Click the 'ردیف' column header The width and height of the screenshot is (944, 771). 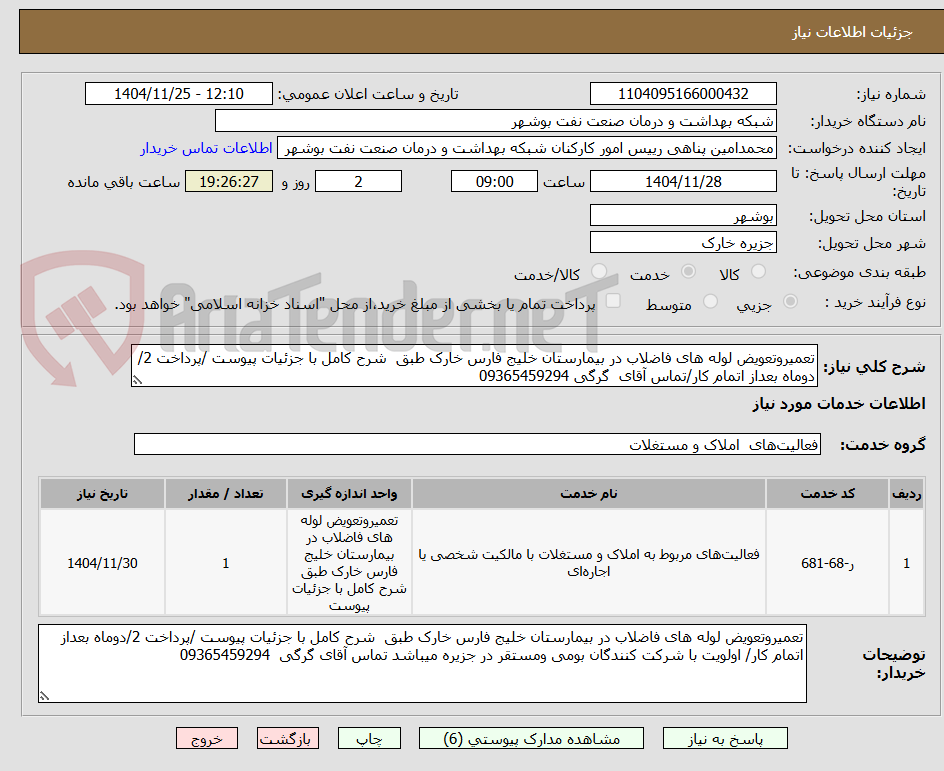(907, 494)
